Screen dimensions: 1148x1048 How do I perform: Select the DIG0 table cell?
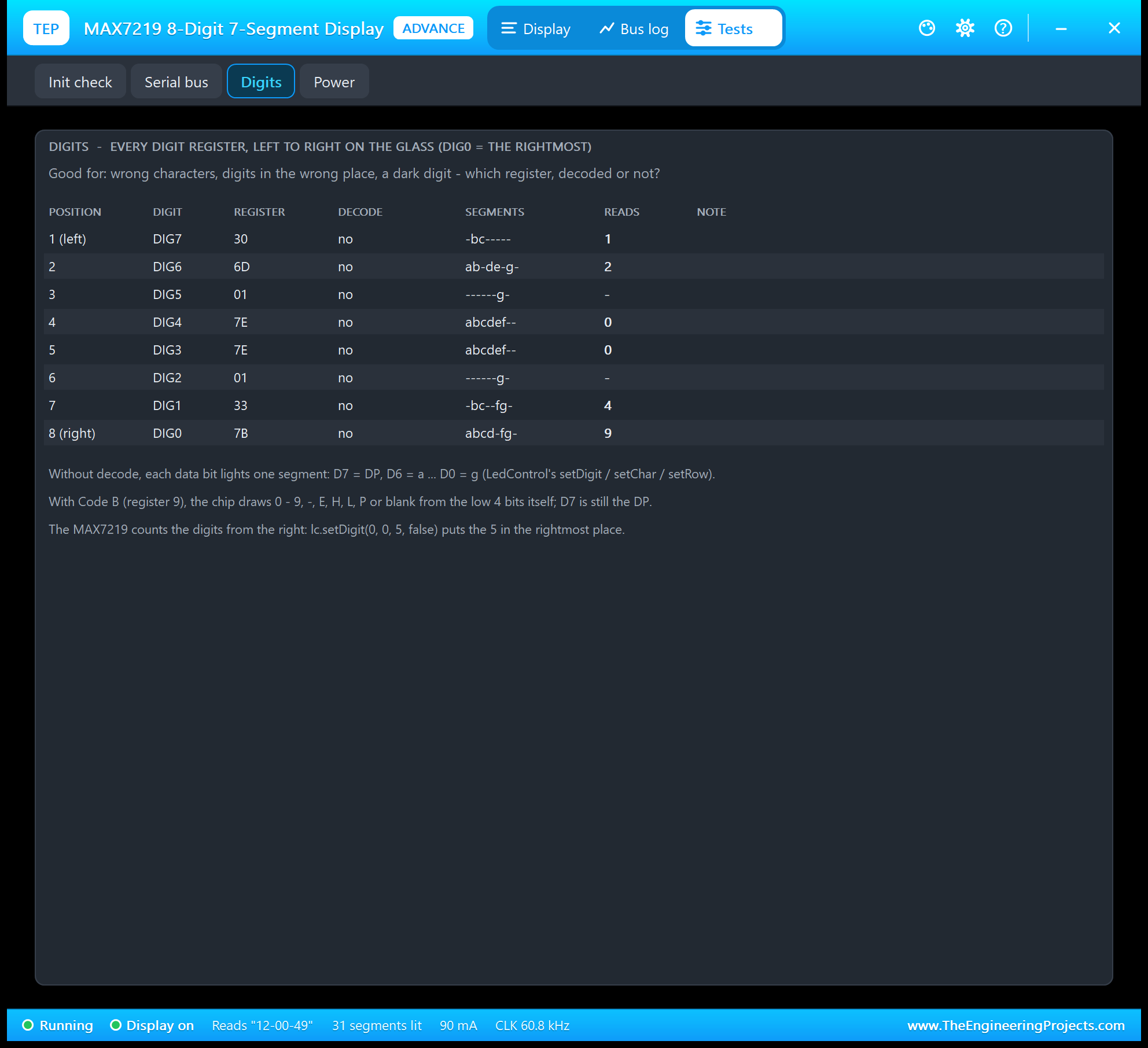click(167, 433)
